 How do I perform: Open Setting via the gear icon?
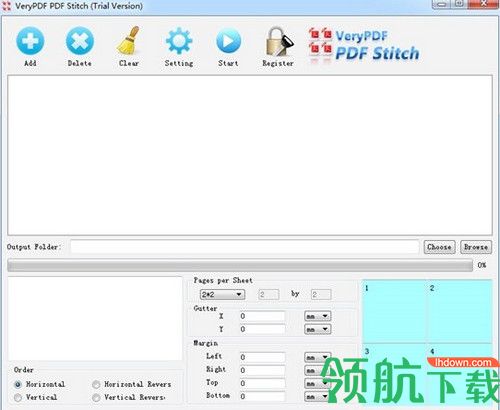point(179,41)
